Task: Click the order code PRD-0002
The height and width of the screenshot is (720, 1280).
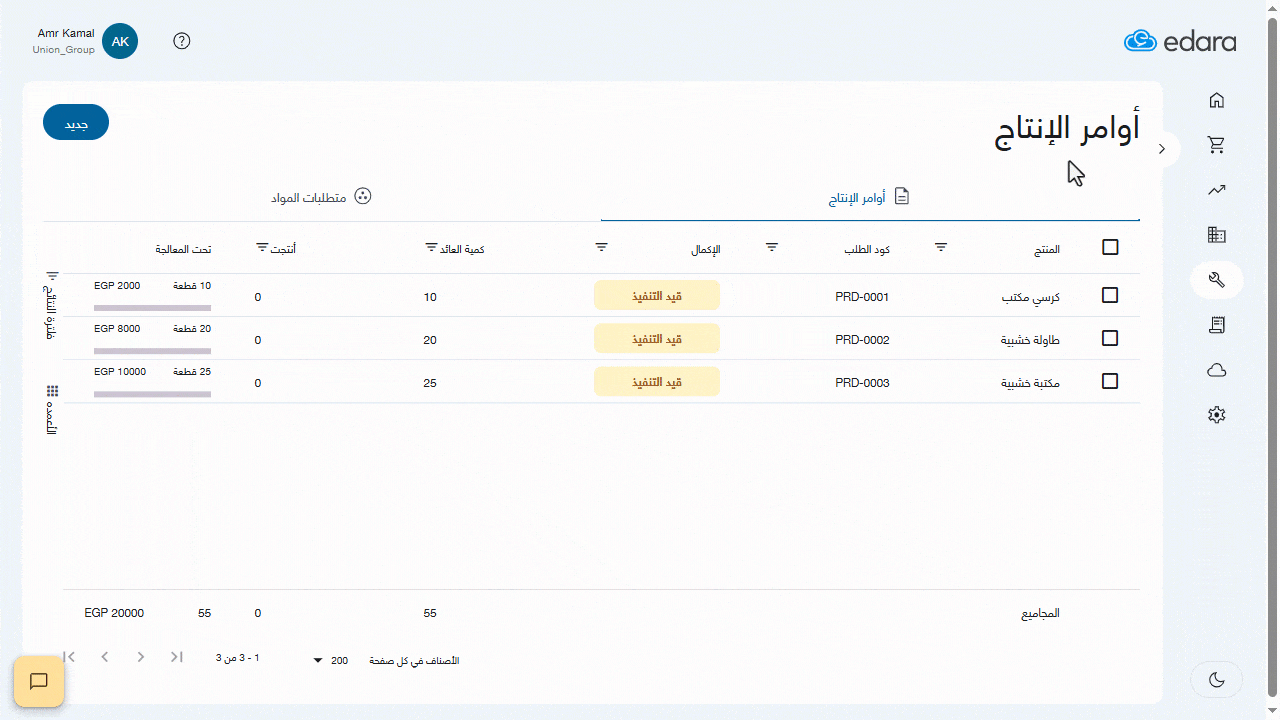Action: [862, 340]
